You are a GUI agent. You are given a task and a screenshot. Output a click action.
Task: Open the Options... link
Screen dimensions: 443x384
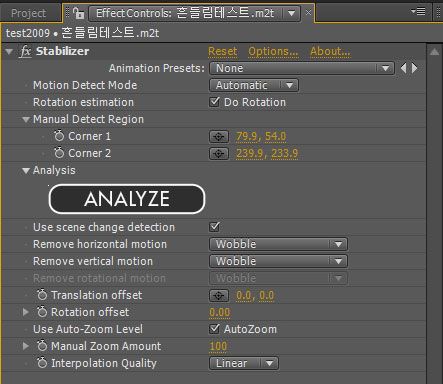[273, 51]
